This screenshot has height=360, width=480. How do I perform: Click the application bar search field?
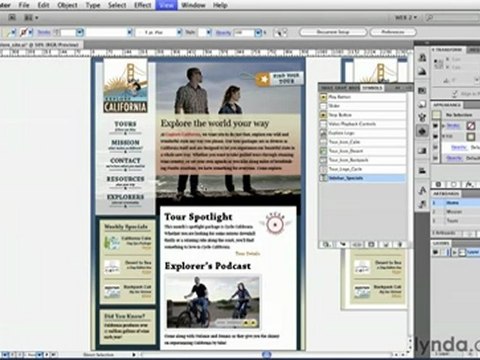tap(453, 17)
